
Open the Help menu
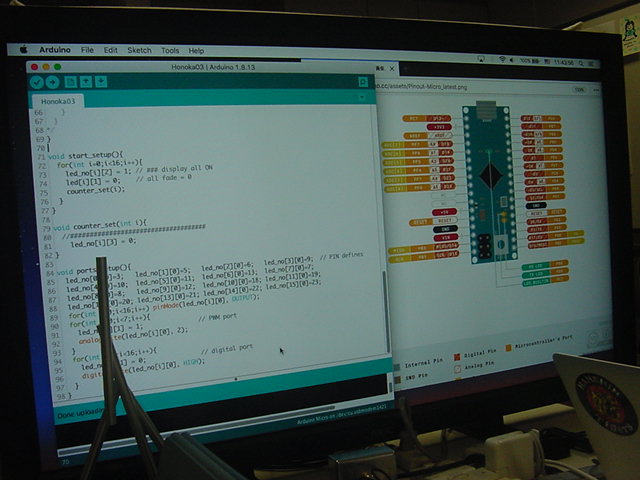(196, 51)
